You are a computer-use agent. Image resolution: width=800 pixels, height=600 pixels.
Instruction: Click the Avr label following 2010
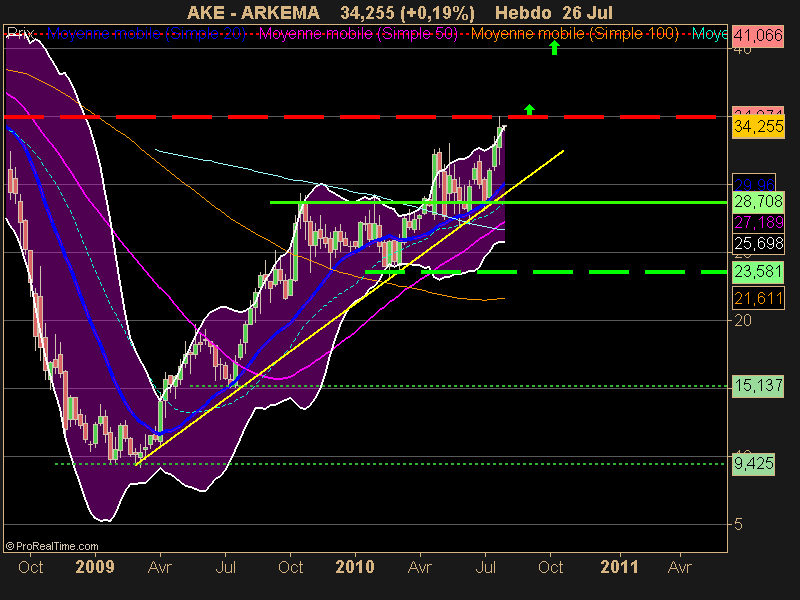click(x=420, y=567)
